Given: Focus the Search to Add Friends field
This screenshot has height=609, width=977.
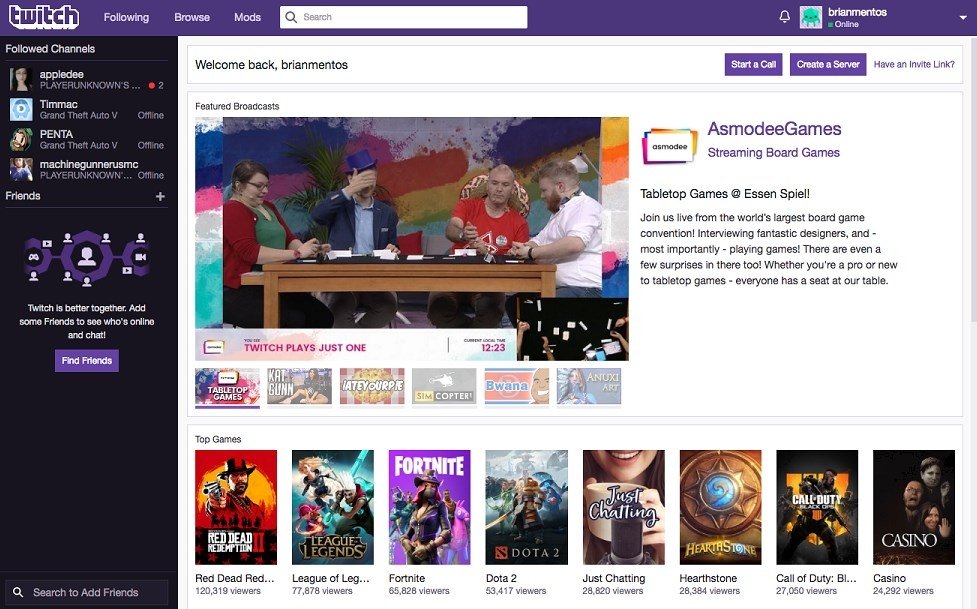Looking at the screenshot, I should pyautogui.click(x=87, y=592).
